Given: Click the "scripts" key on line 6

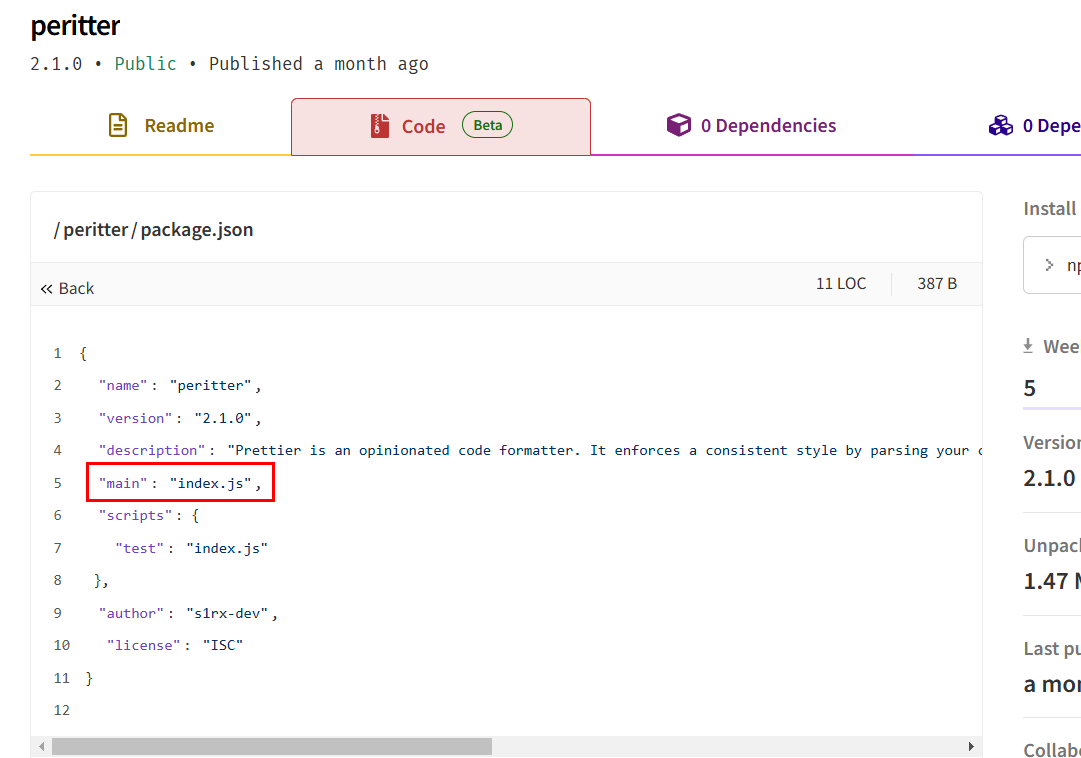Looking at the screenshot, I should (135, 515).
